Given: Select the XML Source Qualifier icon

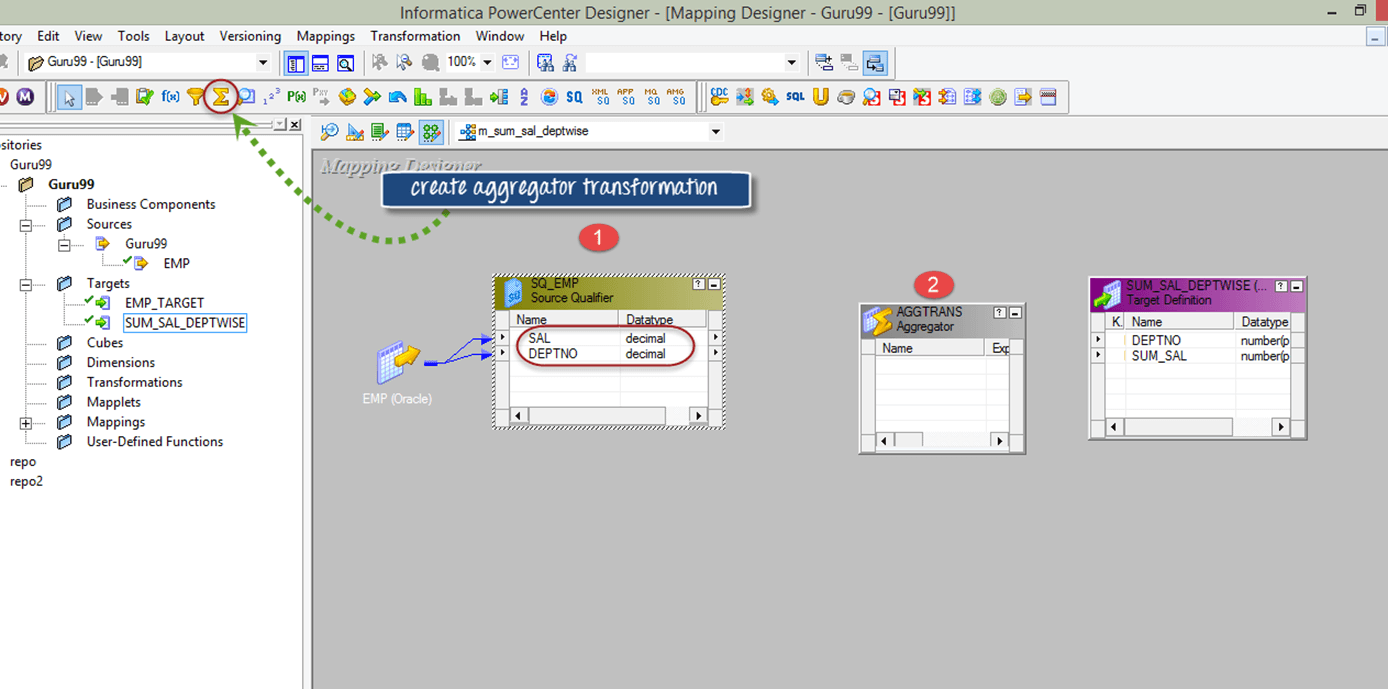Looking at the screenshot, I should tap(600, 97).
